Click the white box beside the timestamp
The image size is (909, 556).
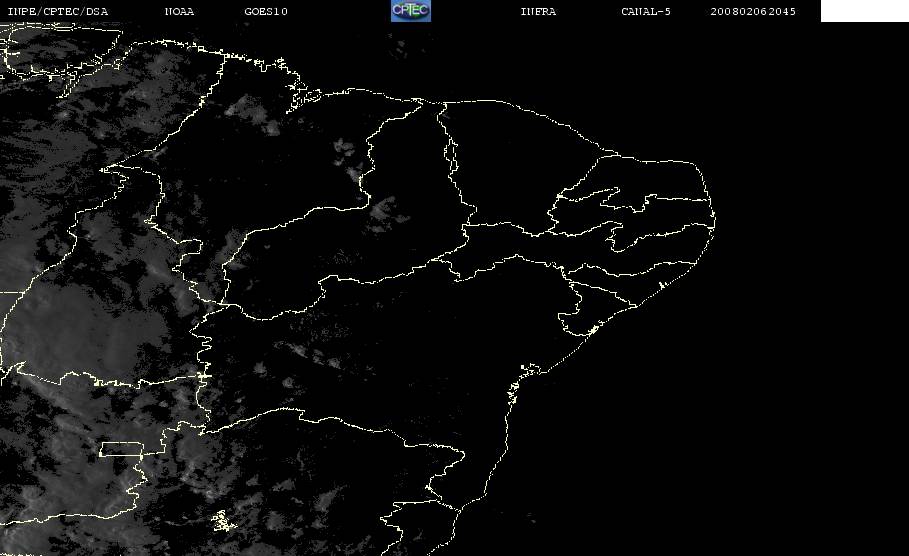click(865, 11)
